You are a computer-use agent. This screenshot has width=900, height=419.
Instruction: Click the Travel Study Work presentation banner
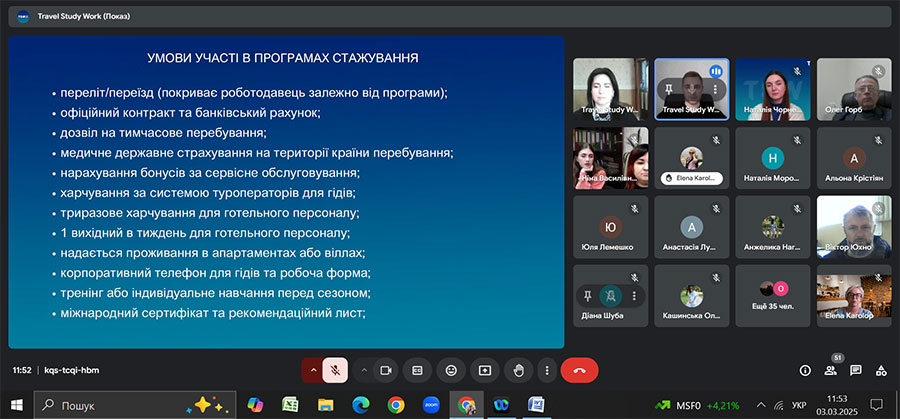pyautogui.click(x=449, y=16)
